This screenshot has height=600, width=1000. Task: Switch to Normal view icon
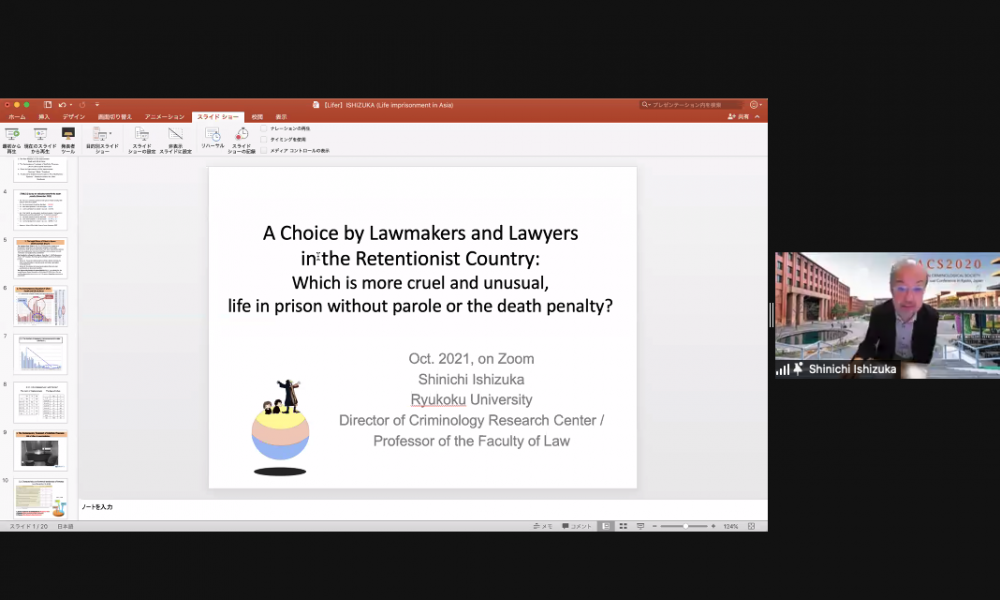606,526
